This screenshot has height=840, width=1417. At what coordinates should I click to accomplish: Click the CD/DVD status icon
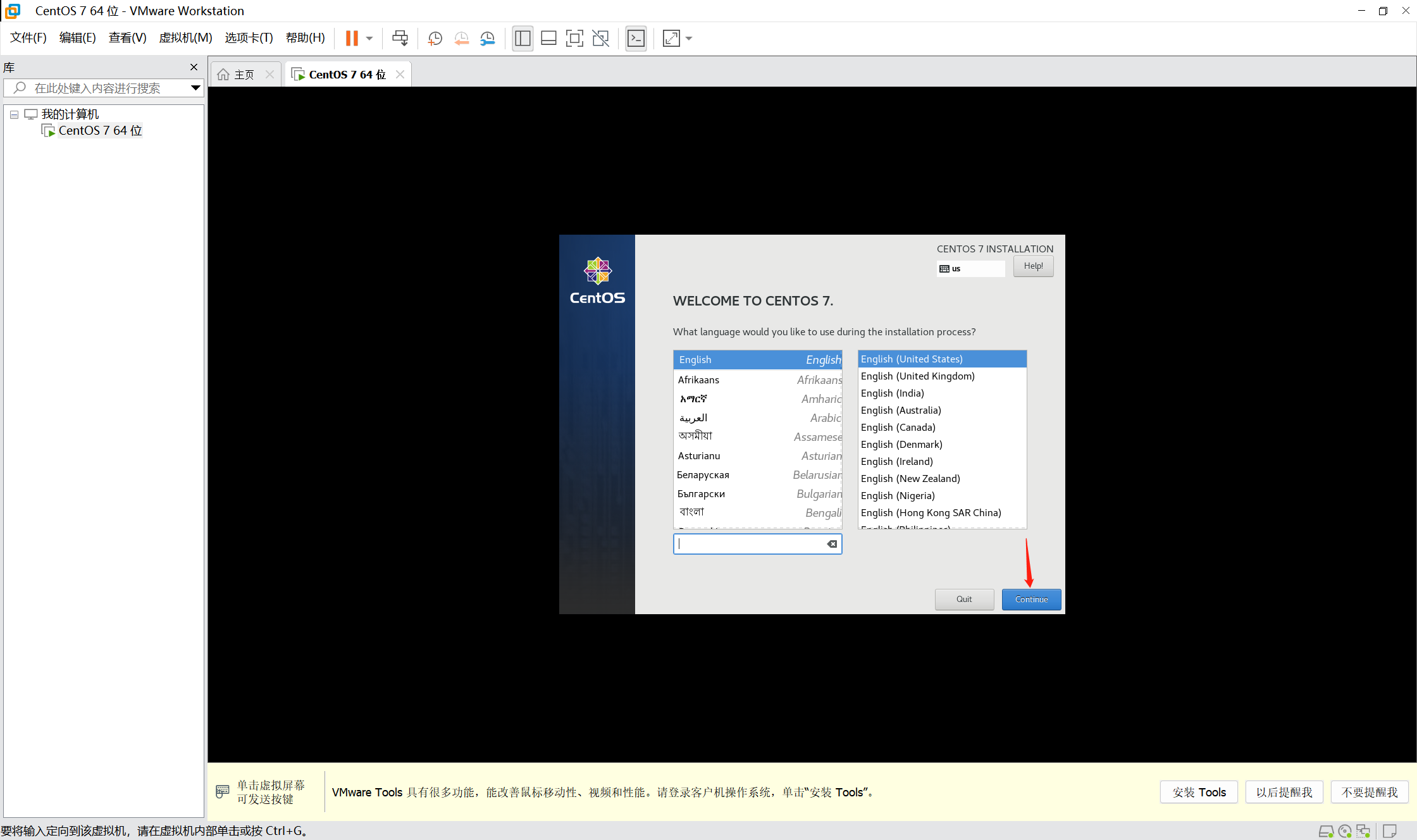pyautogui.click(x=1344, y=831)
